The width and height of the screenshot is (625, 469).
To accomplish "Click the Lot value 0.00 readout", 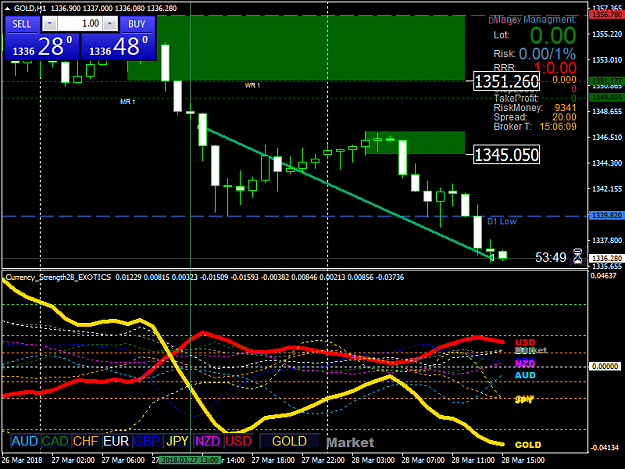I will 553,35.
